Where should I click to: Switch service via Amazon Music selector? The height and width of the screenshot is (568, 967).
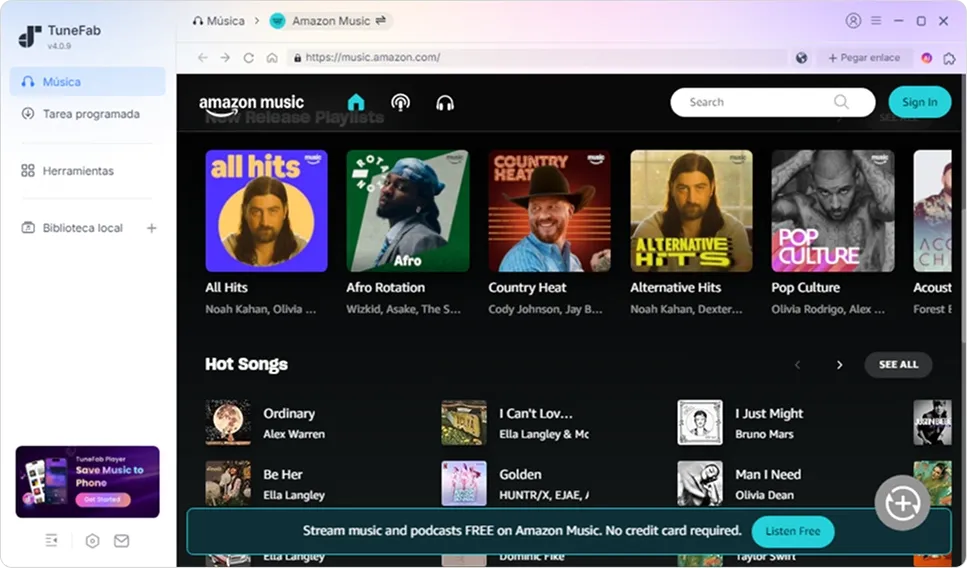pos(331,21)
